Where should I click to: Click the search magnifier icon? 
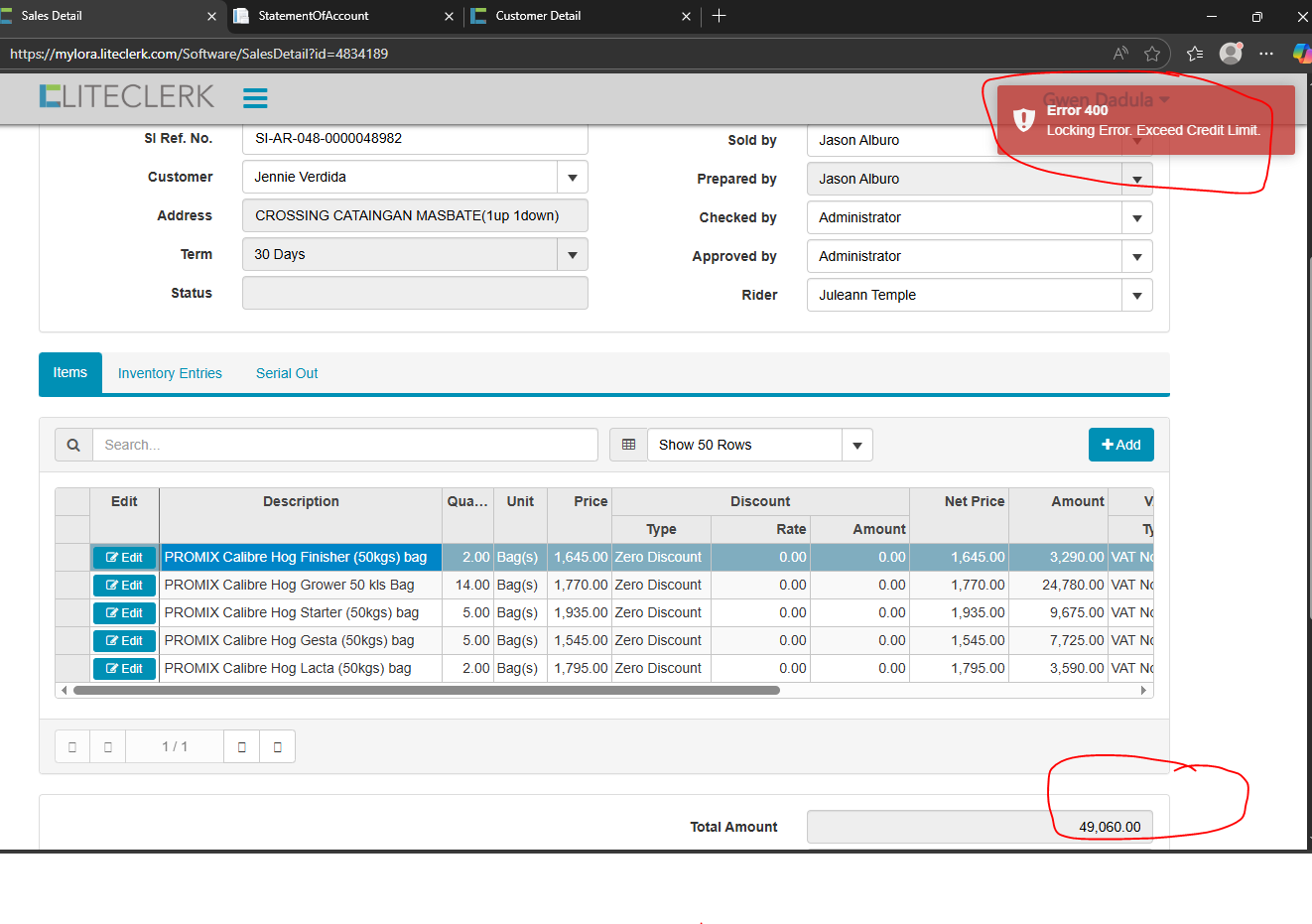pos(73,445)
